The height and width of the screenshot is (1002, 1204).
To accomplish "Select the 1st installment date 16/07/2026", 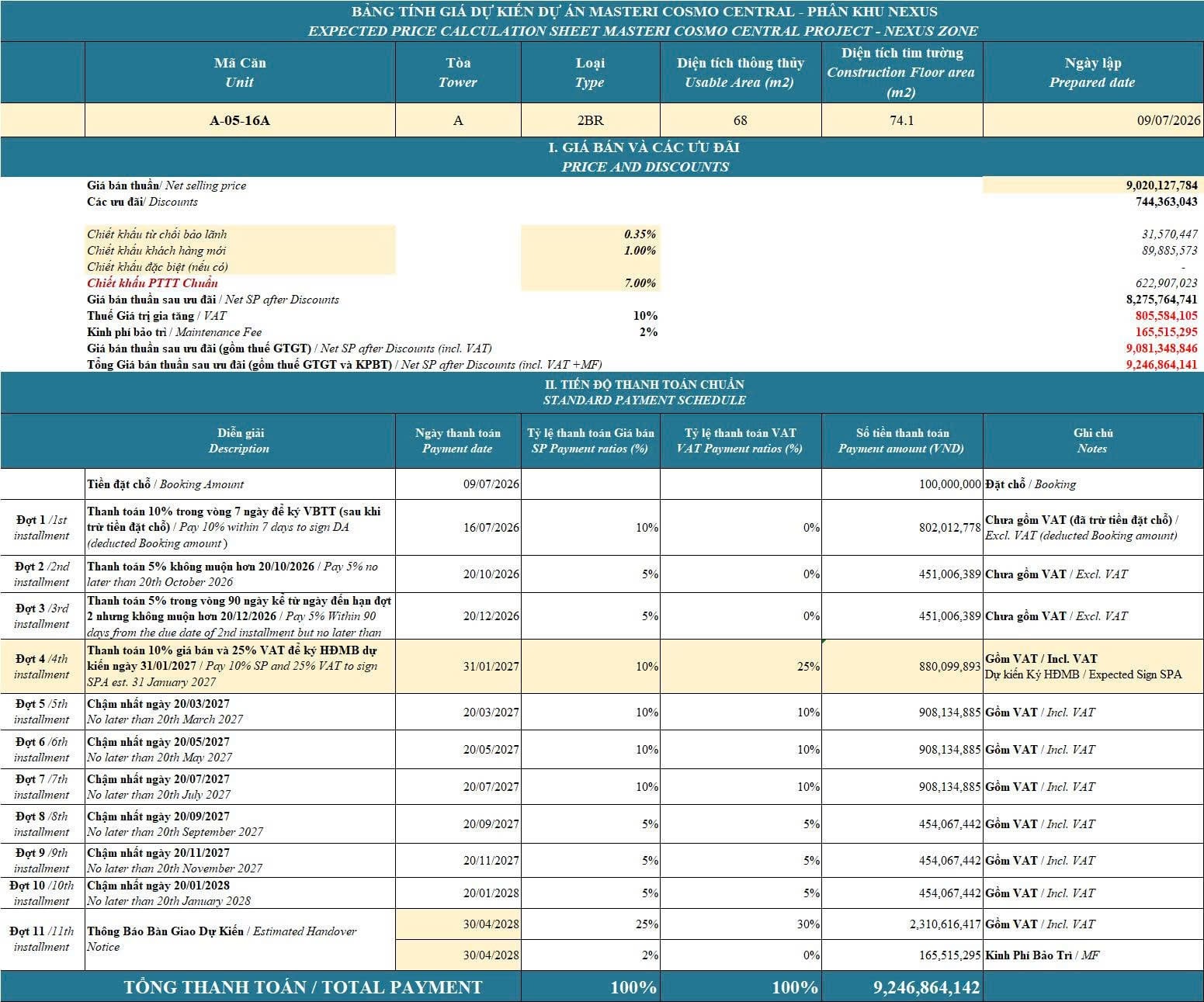I will (x=491, y=528).
